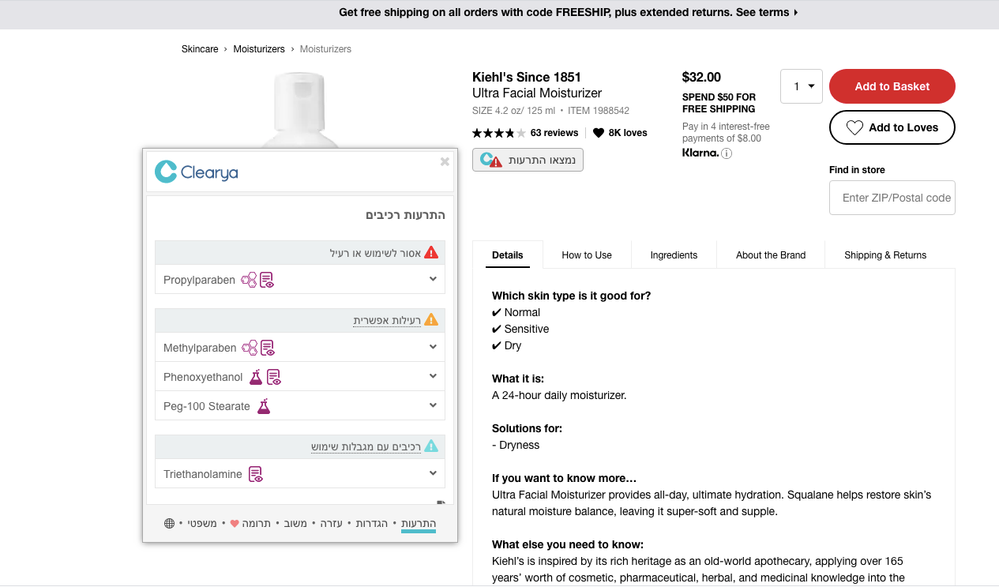Click the Clearya logo in popup header
Screen dimensions: 999x588
click(197, 173)
